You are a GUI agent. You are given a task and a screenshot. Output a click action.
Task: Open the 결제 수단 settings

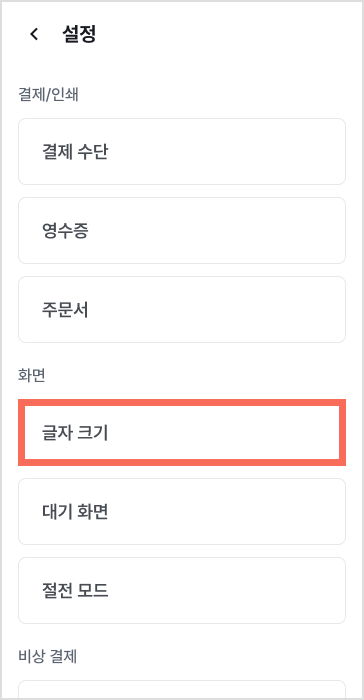pyautogui.click(x=182, y=151)
